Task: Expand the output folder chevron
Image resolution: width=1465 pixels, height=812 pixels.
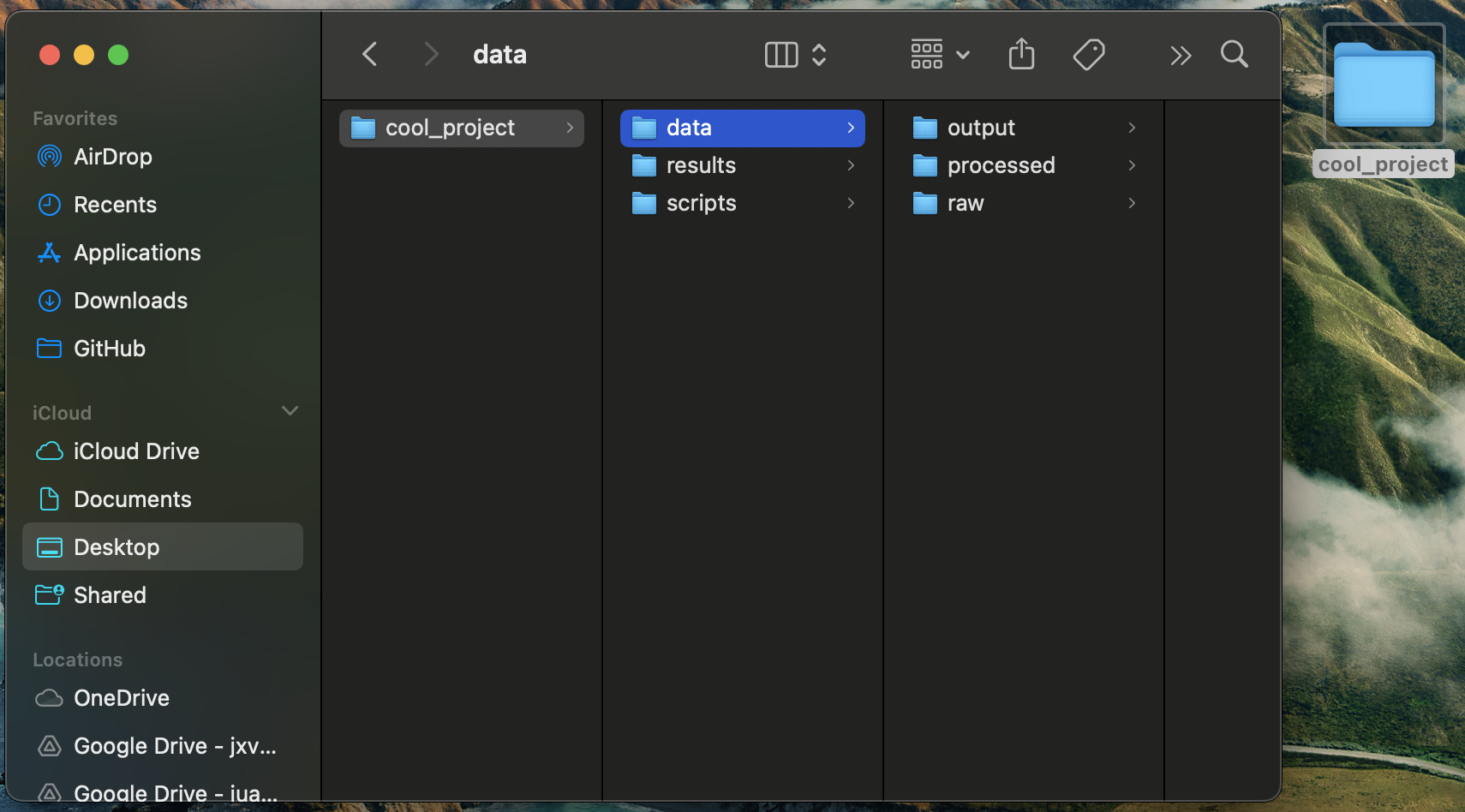Action: click(1132, 128)
